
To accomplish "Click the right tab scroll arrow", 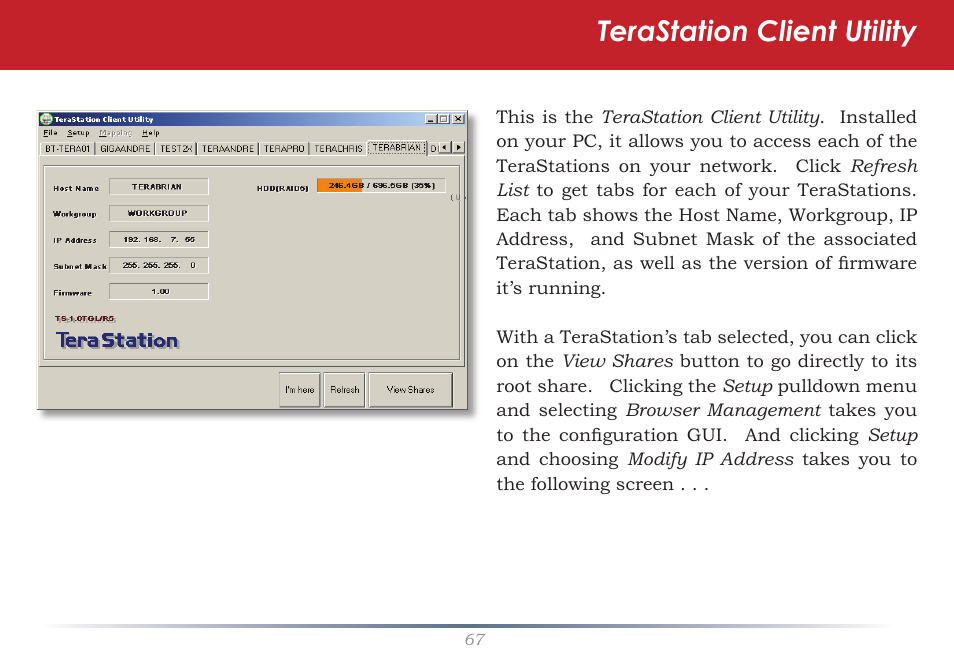I will click(x=458, y=147).
